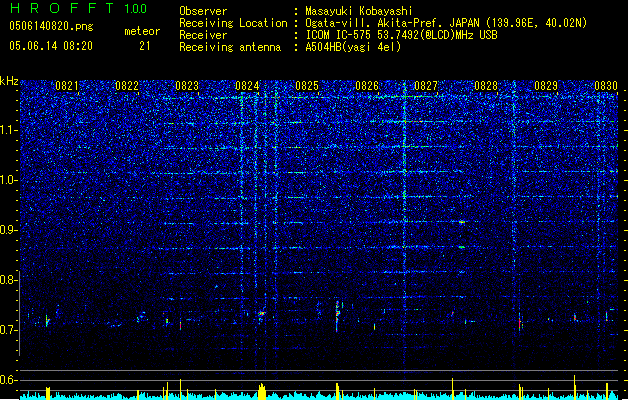This screenshot has height=400, width=629.
Task: Select the name Masayuki Kobayashi
Action: click(359, 11)
